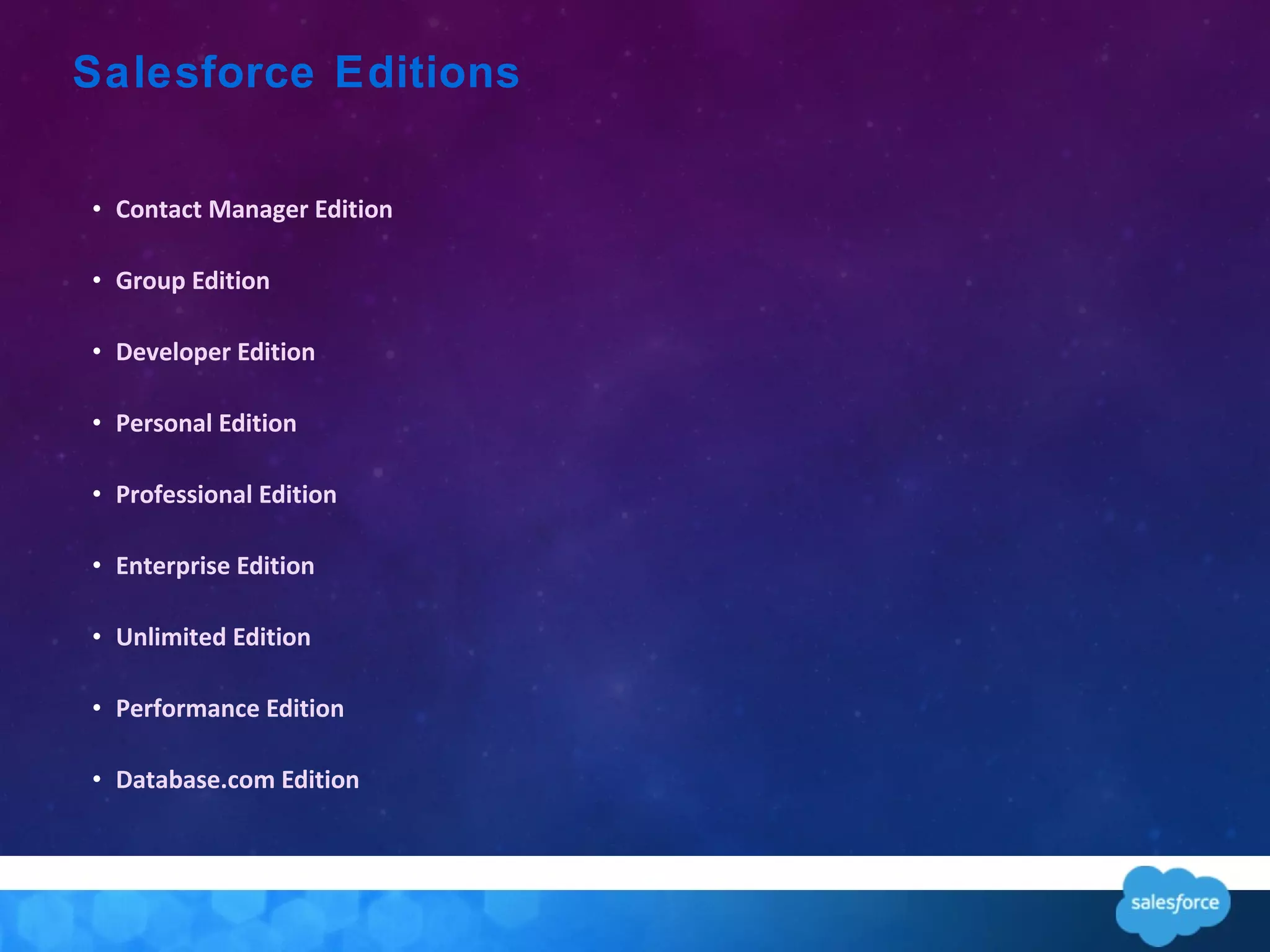Viewport: 1270px width, 952px height.
Task: Click bullet dot before Group Edition
Action: pos(97,281)
